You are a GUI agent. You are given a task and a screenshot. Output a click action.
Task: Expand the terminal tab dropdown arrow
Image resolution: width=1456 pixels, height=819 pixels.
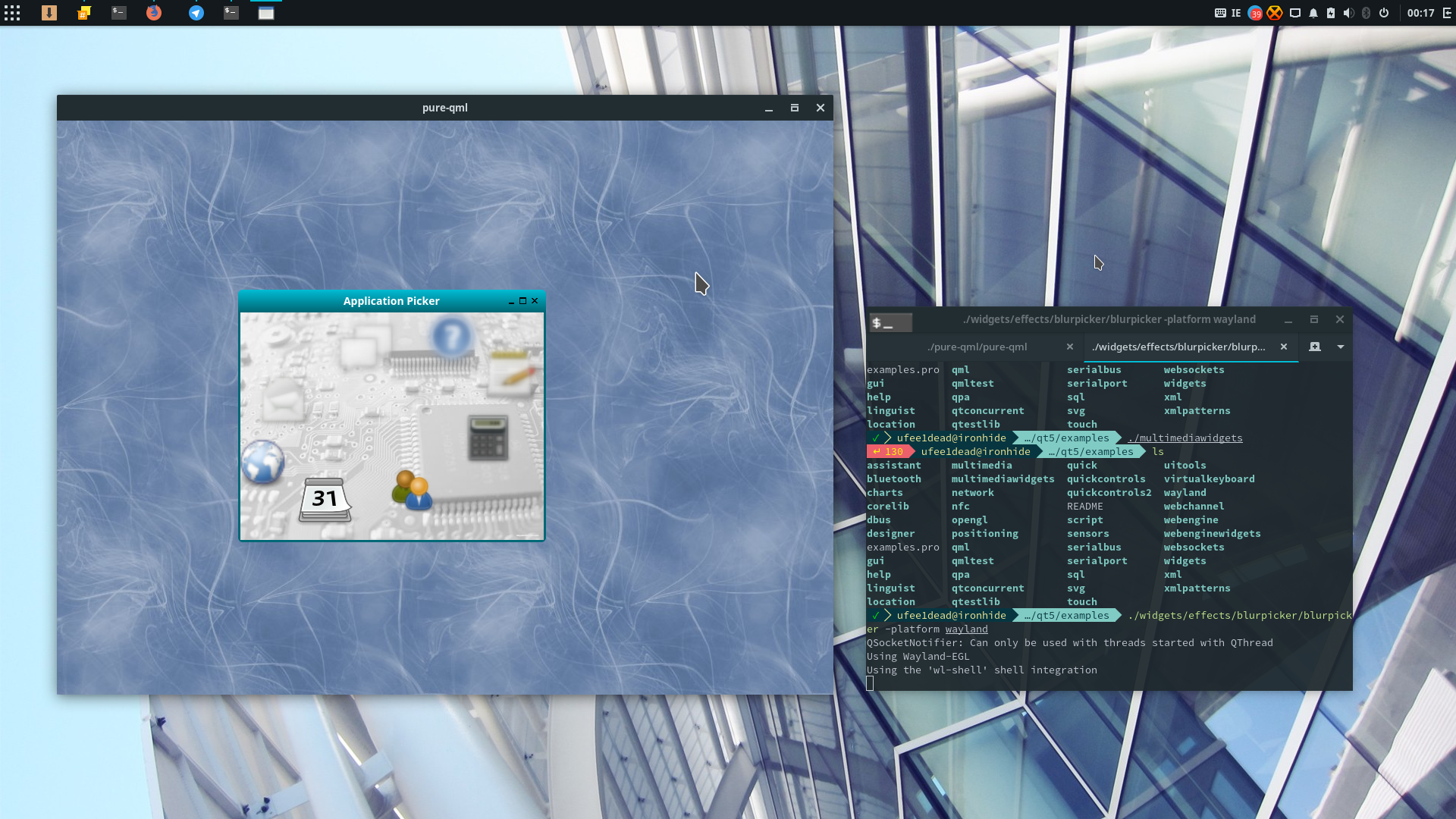coord(1341,347)
